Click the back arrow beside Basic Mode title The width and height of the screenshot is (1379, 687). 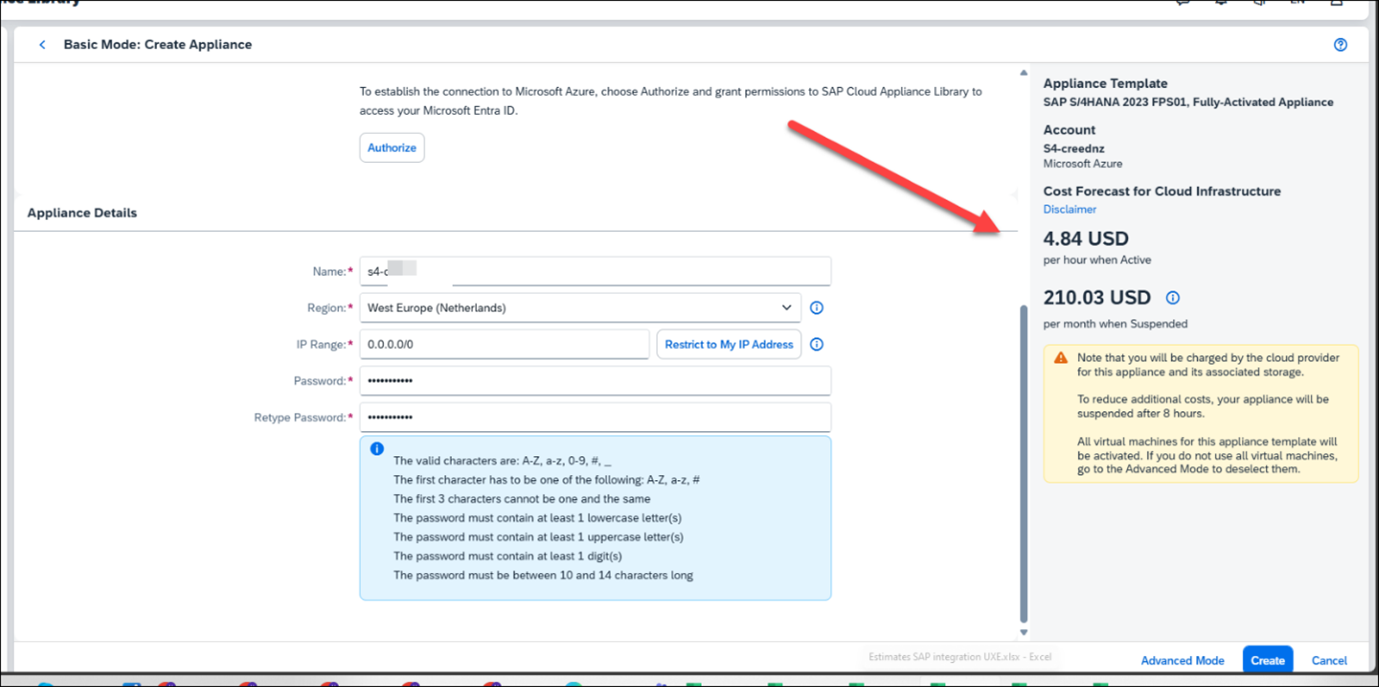tap(41, 44)
